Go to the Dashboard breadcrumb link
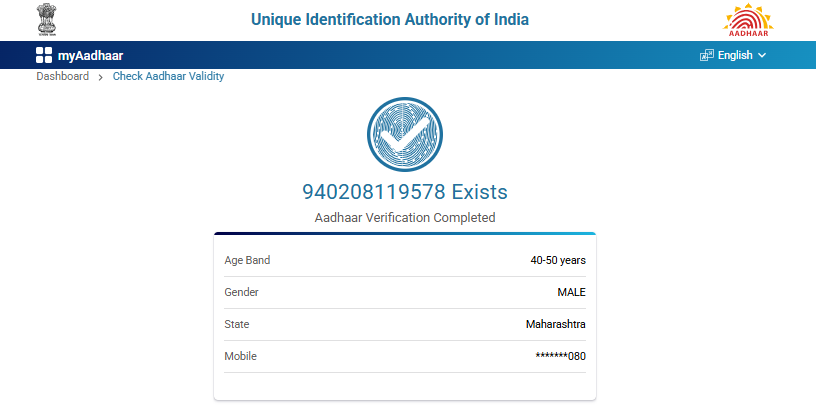This screenshot has width=816, height=406. [63, 77]
